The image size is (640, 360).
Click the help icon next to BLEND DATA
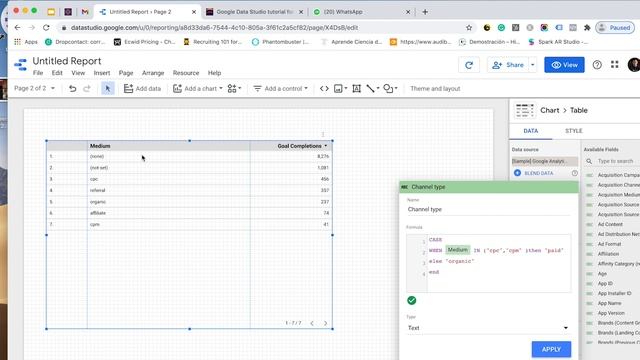[575, 173]
